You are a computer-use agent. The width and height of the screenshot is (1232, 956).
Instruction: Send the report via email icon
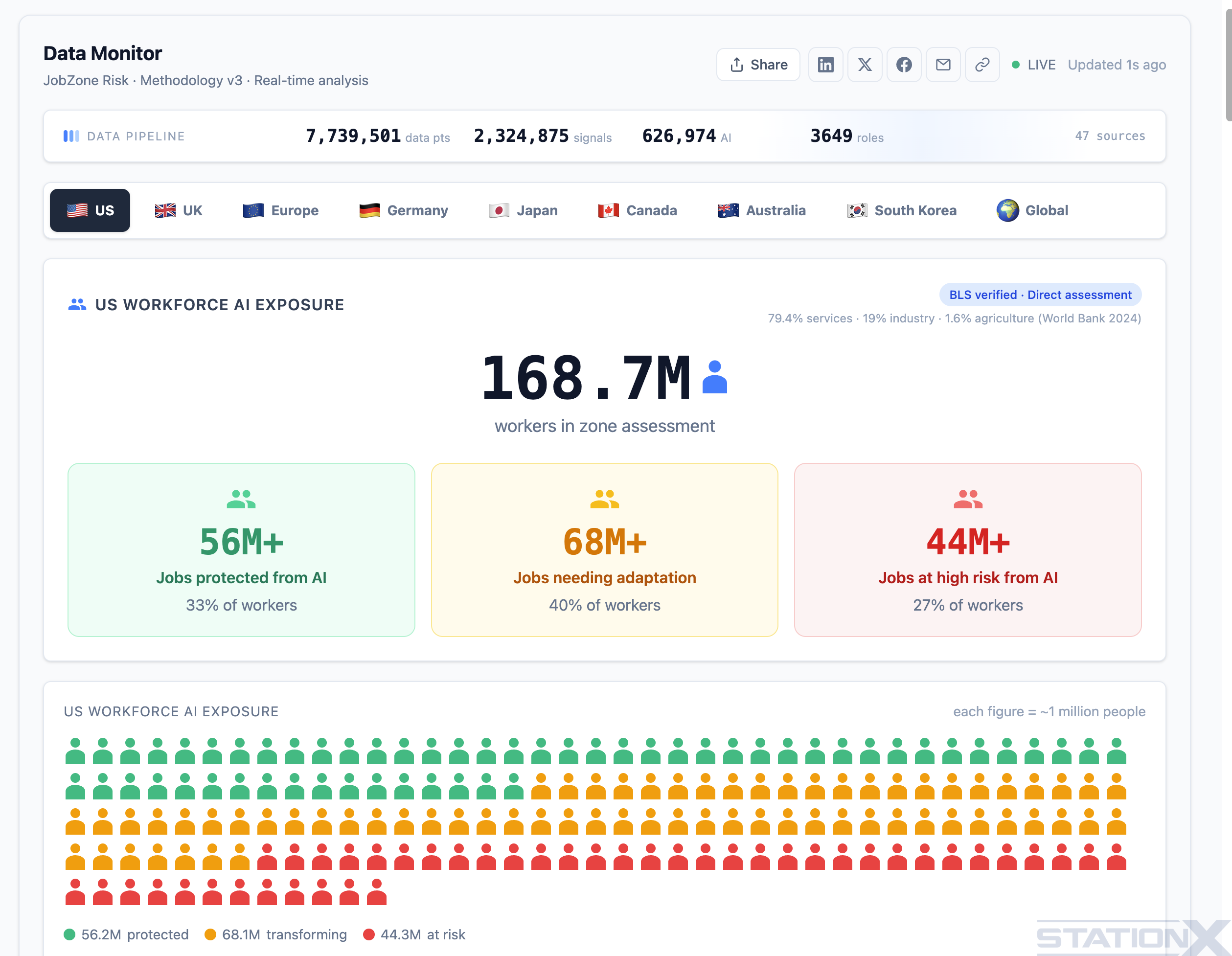pyautogui.click(x=943, y=64)
